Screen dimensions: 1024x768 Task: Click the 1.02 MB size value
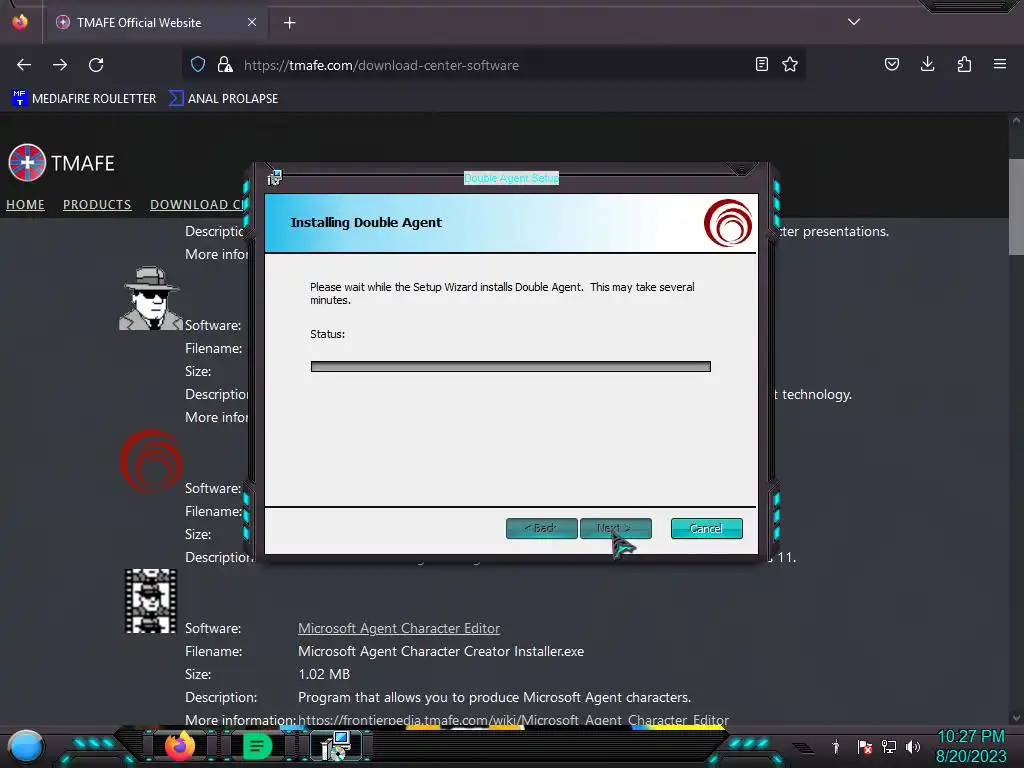point(324,674)
